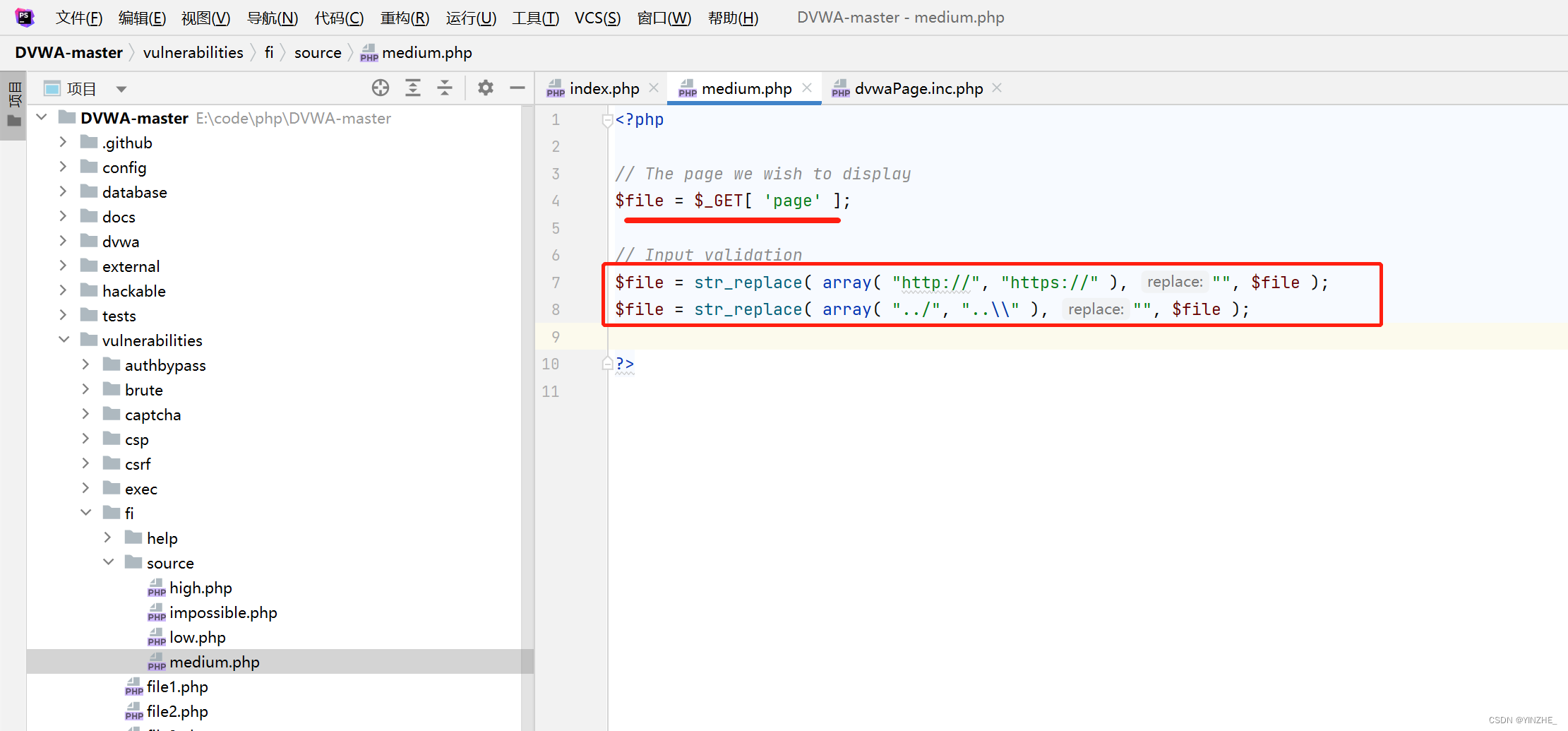The height and width of the screenshot is (731, 1568).
Task: Click the folder icon in left tool strip
Action: 14,121
